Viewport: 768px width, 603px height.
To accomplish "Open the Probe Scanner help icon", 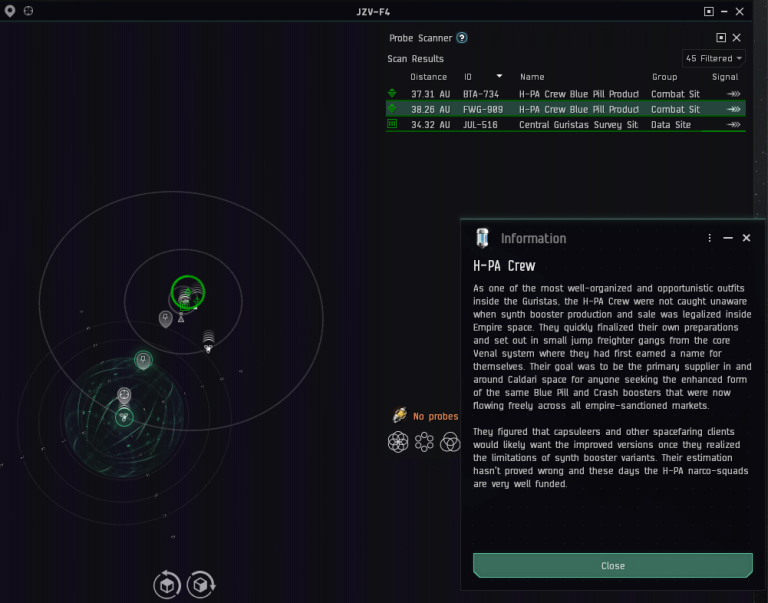I will click(461, 38).
